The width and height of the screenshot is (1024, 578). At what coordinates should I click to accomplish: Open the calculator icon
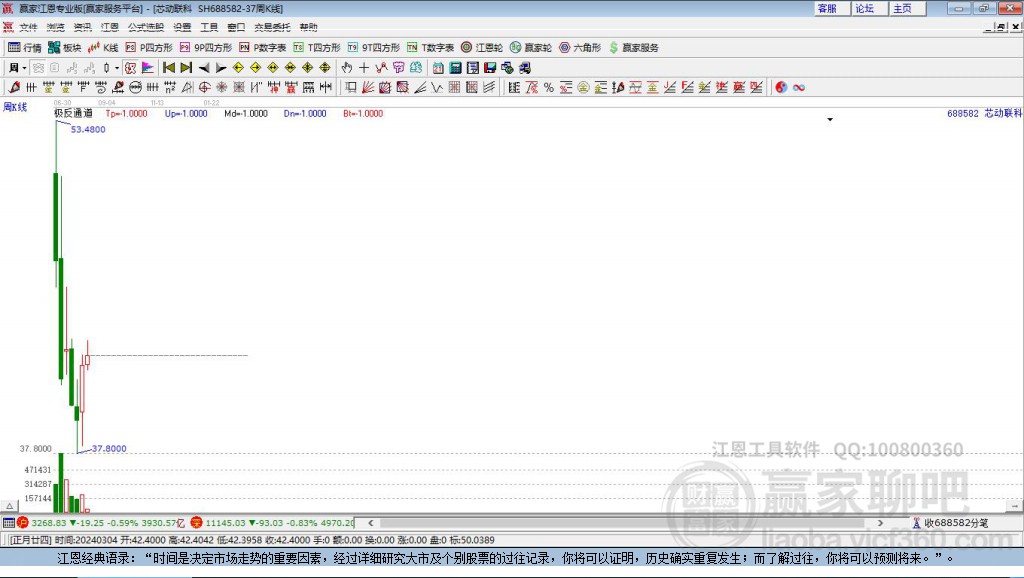pyautogui.click(x=455, y=68)
